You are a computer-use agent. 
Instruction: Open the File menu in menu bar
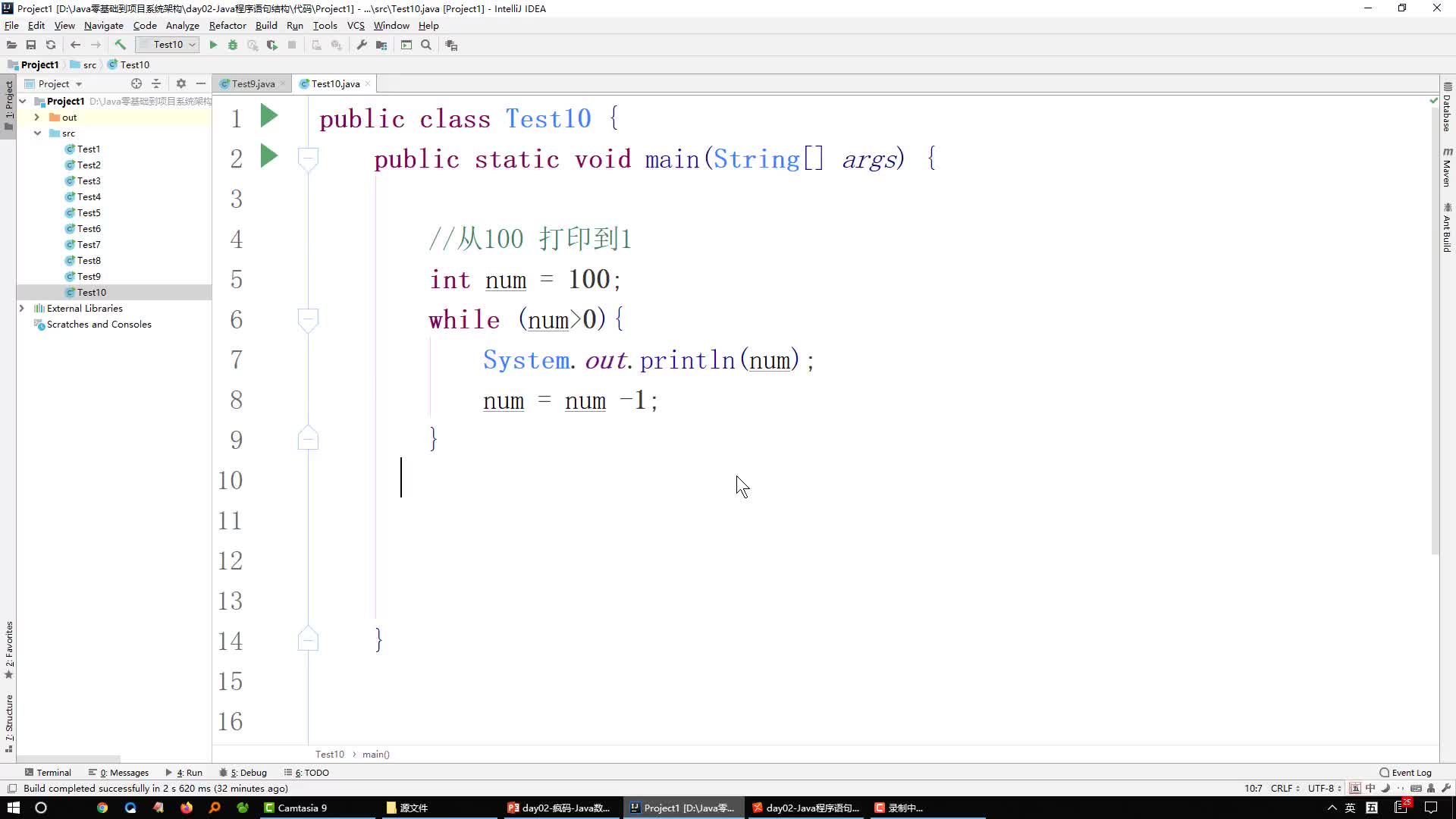tap(13, 25)
